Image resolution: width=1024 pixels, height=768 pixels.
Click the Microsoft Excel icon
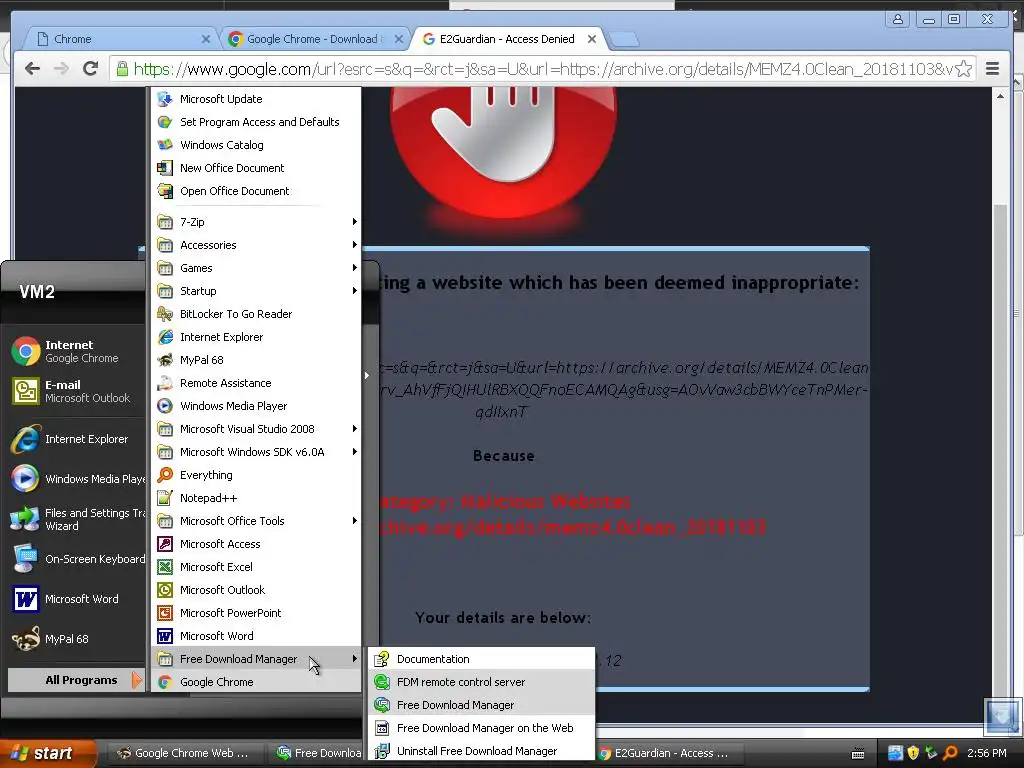click(x=165, y=567)
